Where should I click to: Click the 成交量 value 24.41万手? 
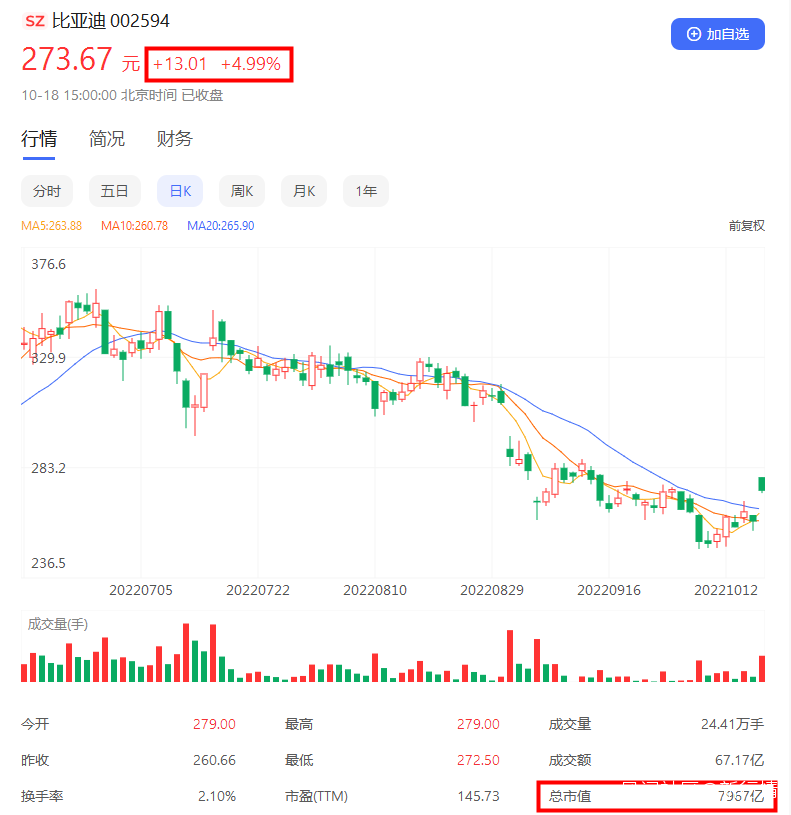(x=732, y=724)
